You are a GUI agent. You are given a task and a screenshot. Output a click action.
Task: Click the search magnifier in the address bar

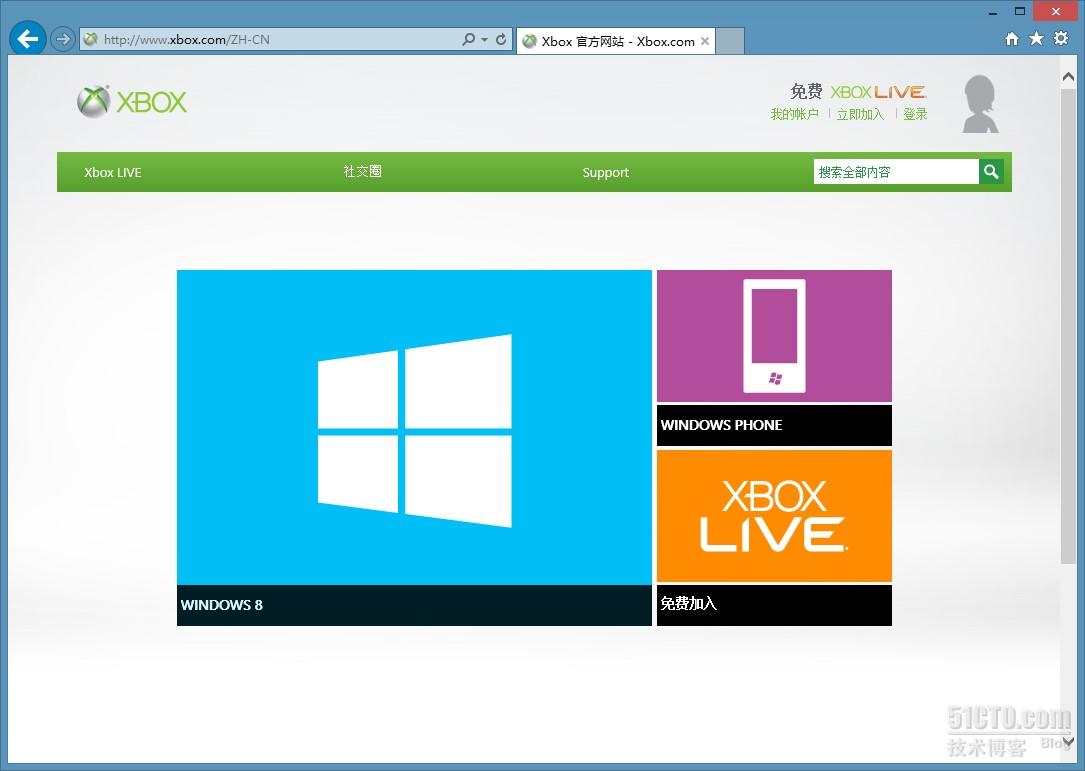pyautogui.click(x=468, y=39)
